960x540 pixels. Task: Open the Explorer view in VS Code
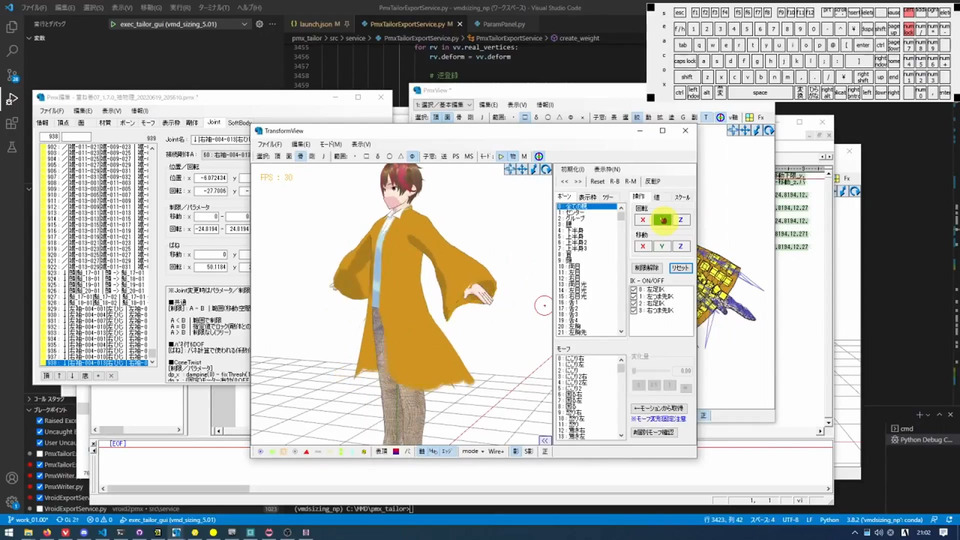tap(12, 27)
